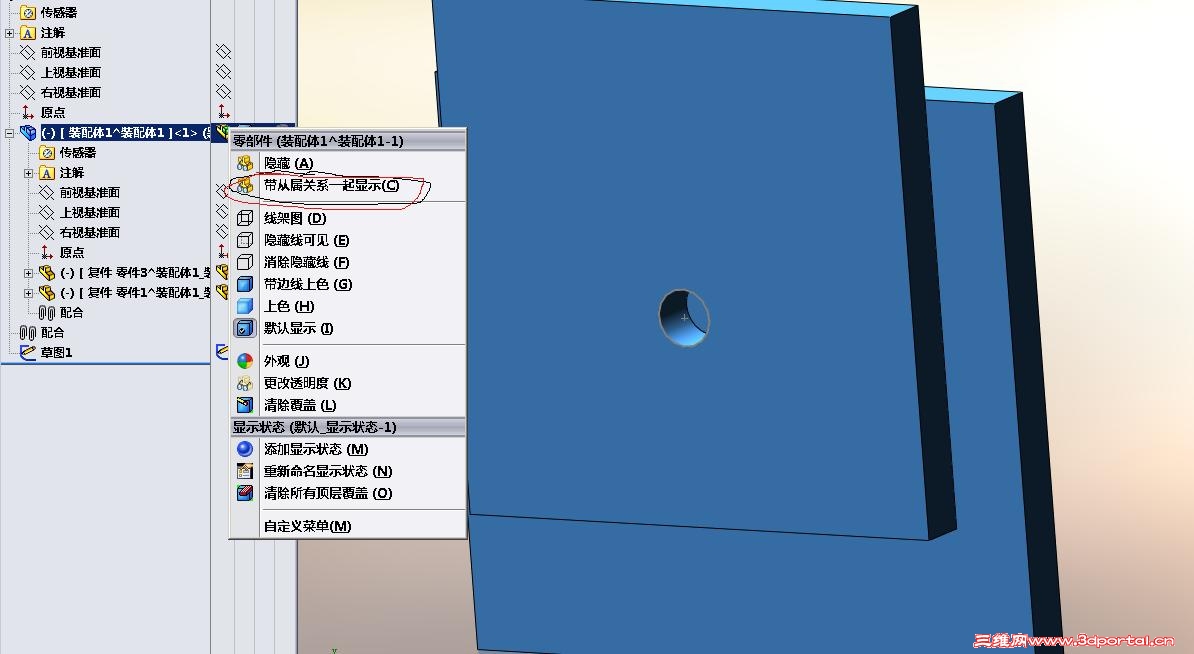Open 外观 (J) appearance color wheel
The width and height of the screenshot is (1194, 654).
tap(244, 361)
